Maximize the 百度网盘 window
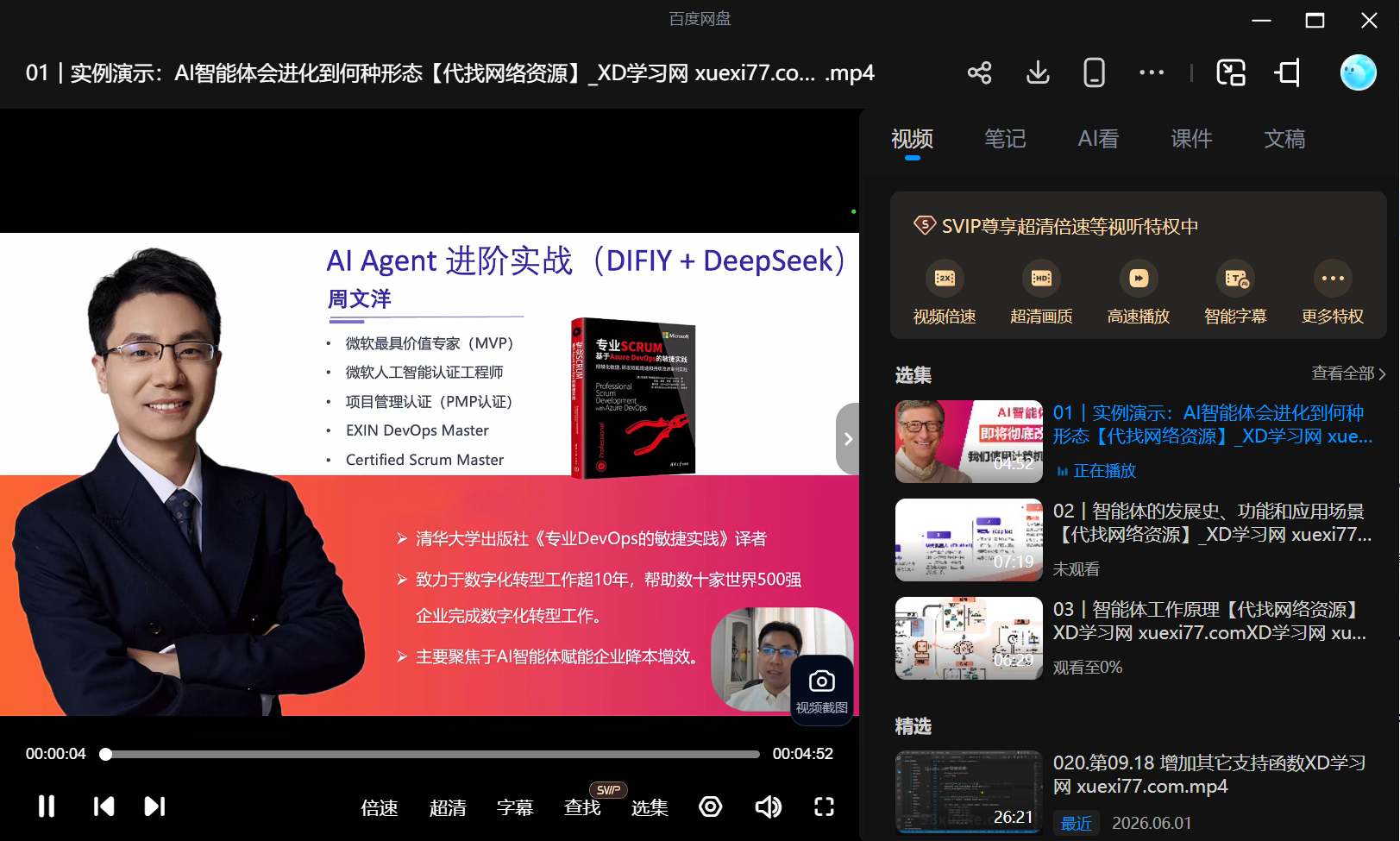1400x841 pixels. [1315, 20]
